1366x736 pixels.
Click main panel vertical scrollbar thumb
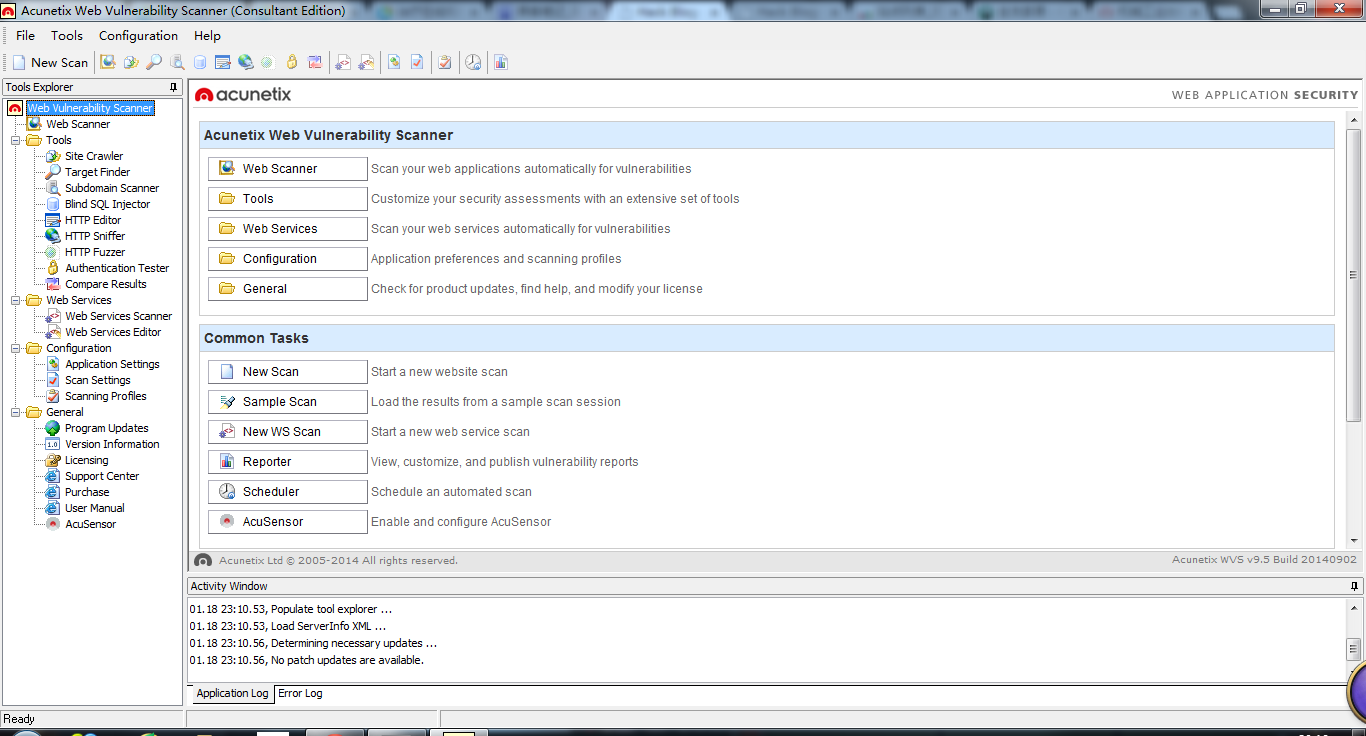[x=1354, y=275]
